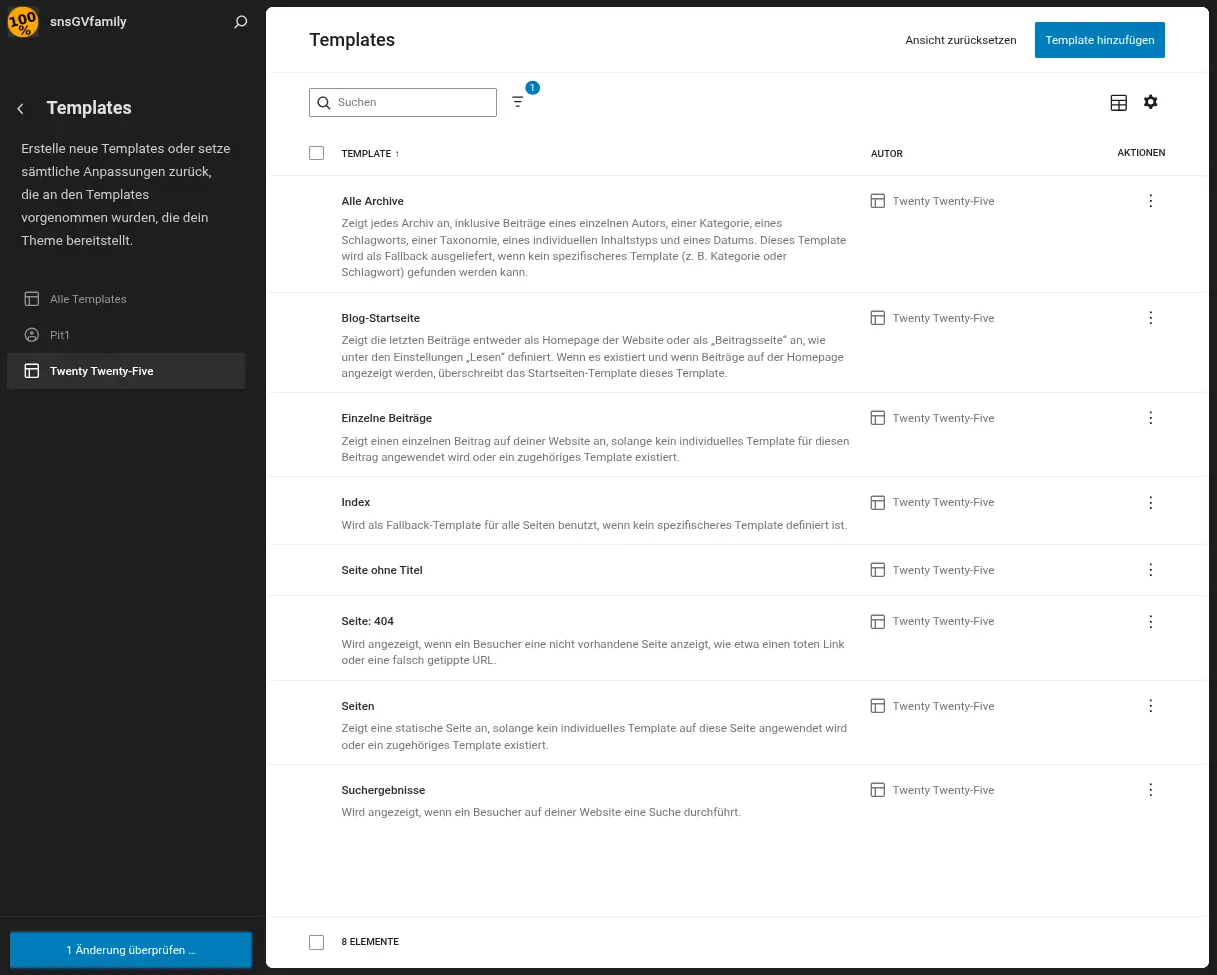Select Alle Templates in sidebar
The height and width of the screenshot is (975, 1217).
(x=126, y=299)
